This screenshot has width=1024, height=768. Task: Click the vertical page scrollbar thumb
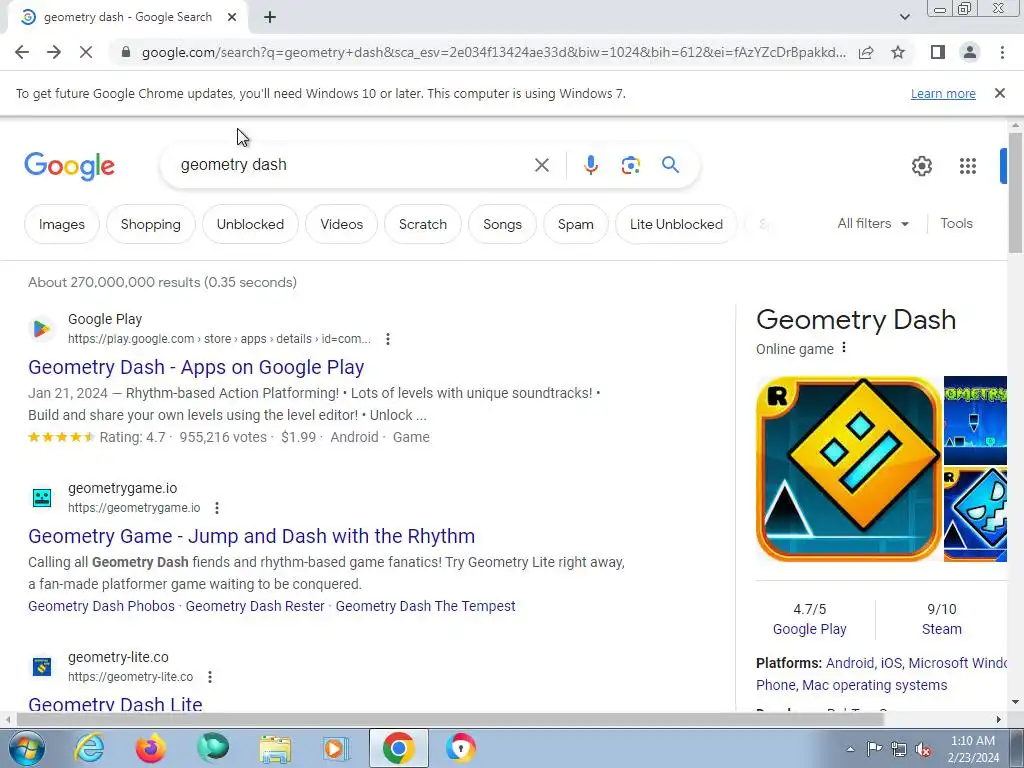coord(1015,193)
